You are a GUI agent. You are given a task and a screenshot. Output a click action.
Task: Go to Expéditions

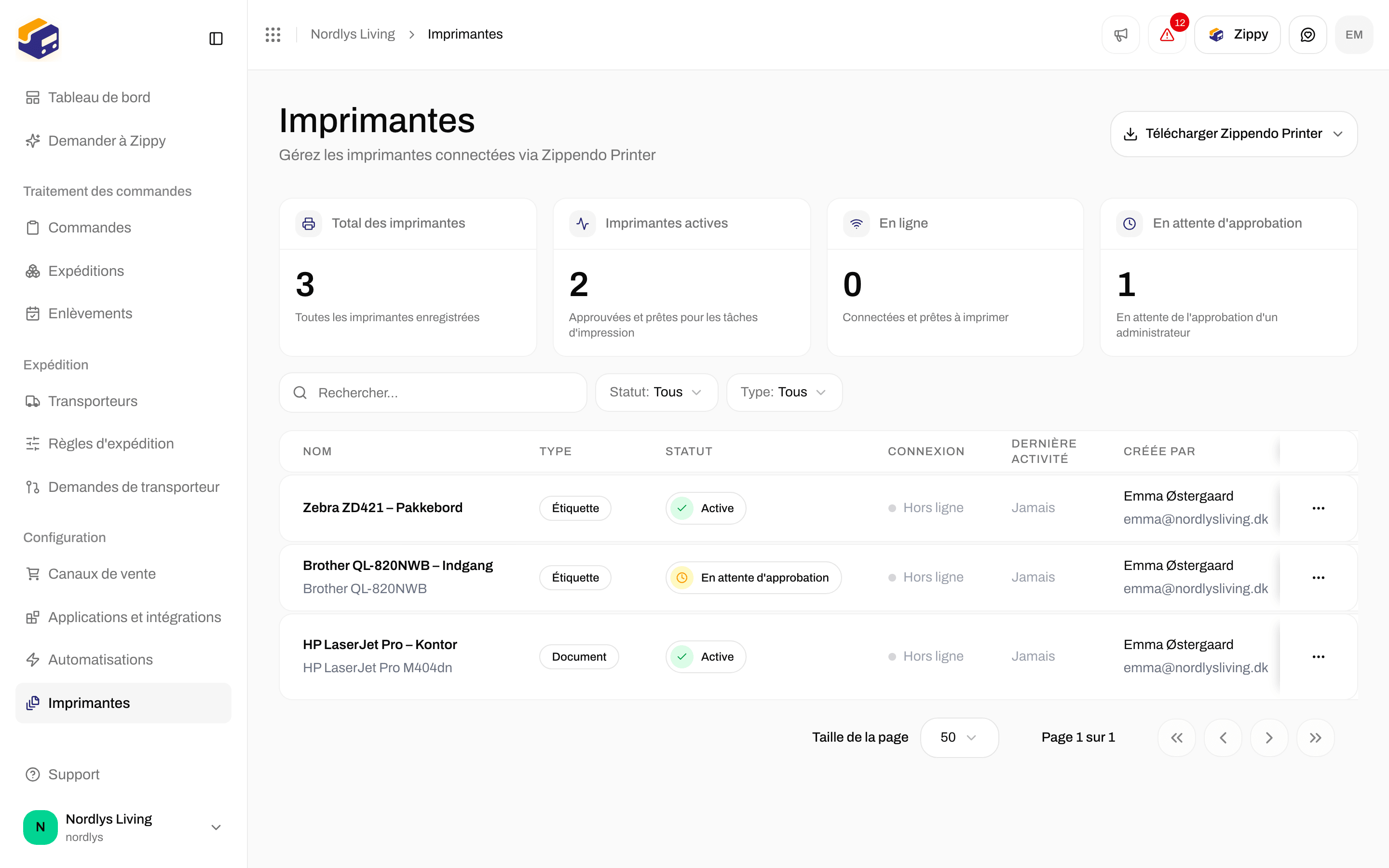coord(123,271)
